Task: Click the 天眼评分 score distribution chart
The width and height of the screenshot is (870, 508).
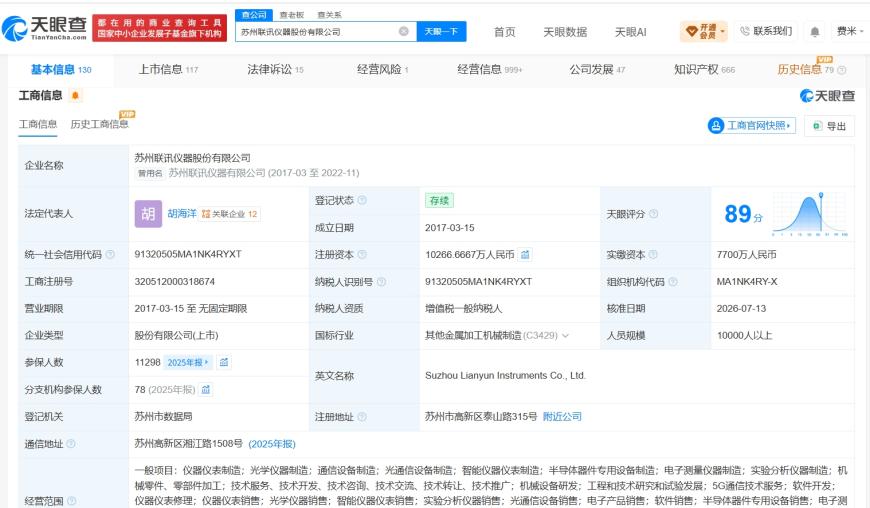Action: point(810,214)
